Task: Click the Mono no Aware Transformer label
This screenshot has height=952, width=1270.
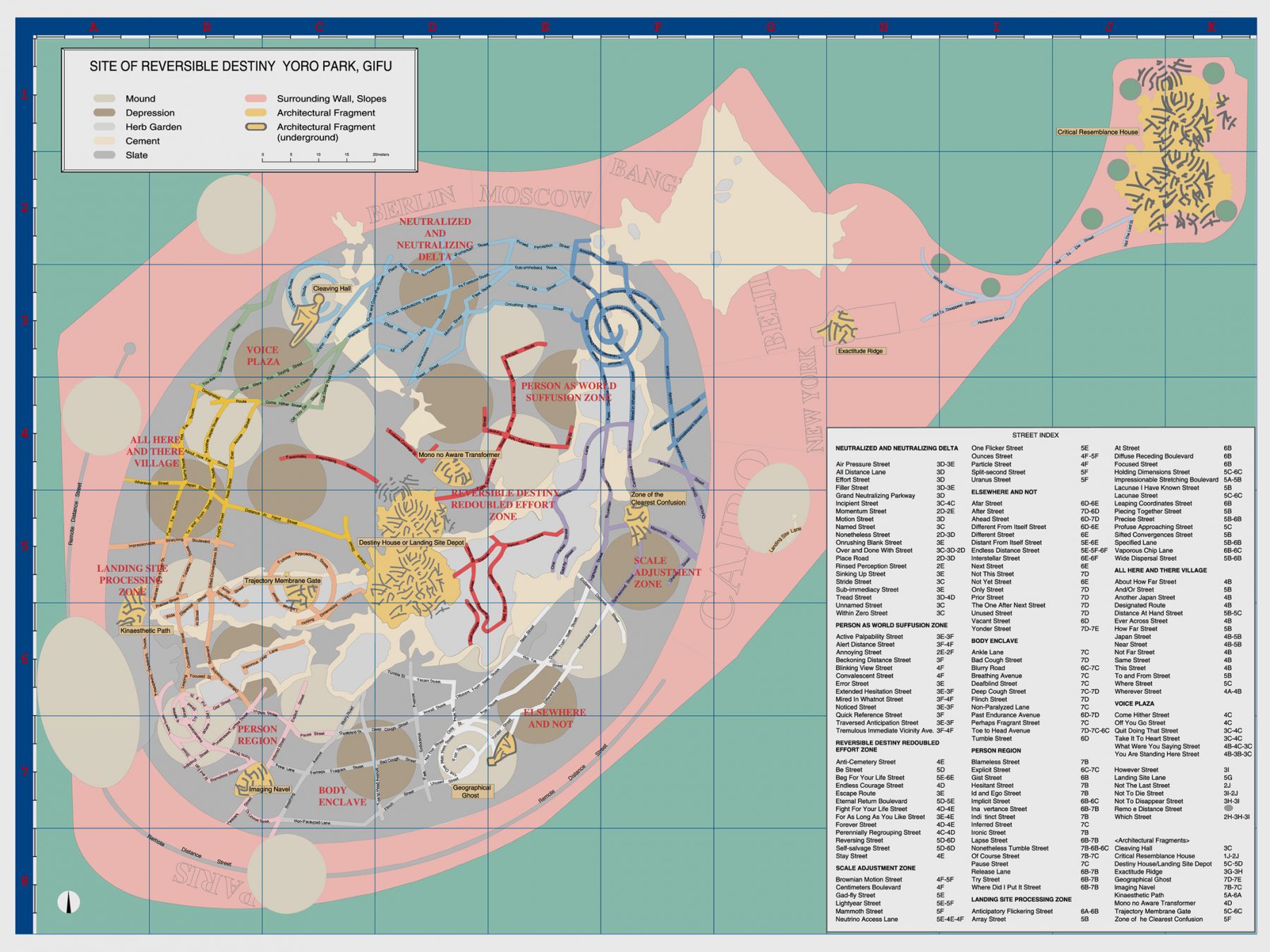Action: pos(459,455)
